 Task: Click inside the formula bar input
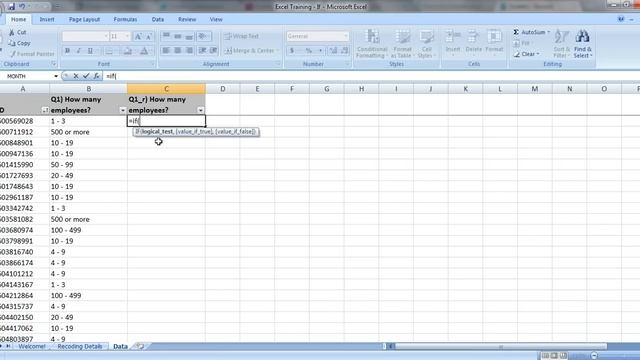pos(371,76)
